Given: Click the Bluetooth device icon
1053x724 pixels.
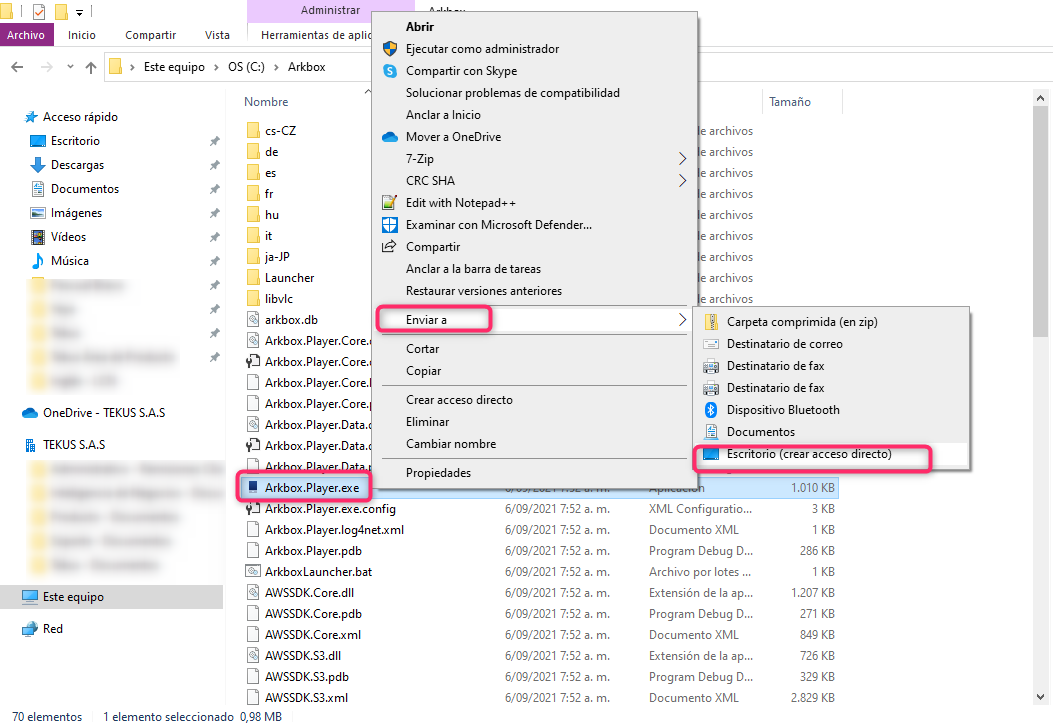Looking at the screenshot, I should [x=711, y=410].
